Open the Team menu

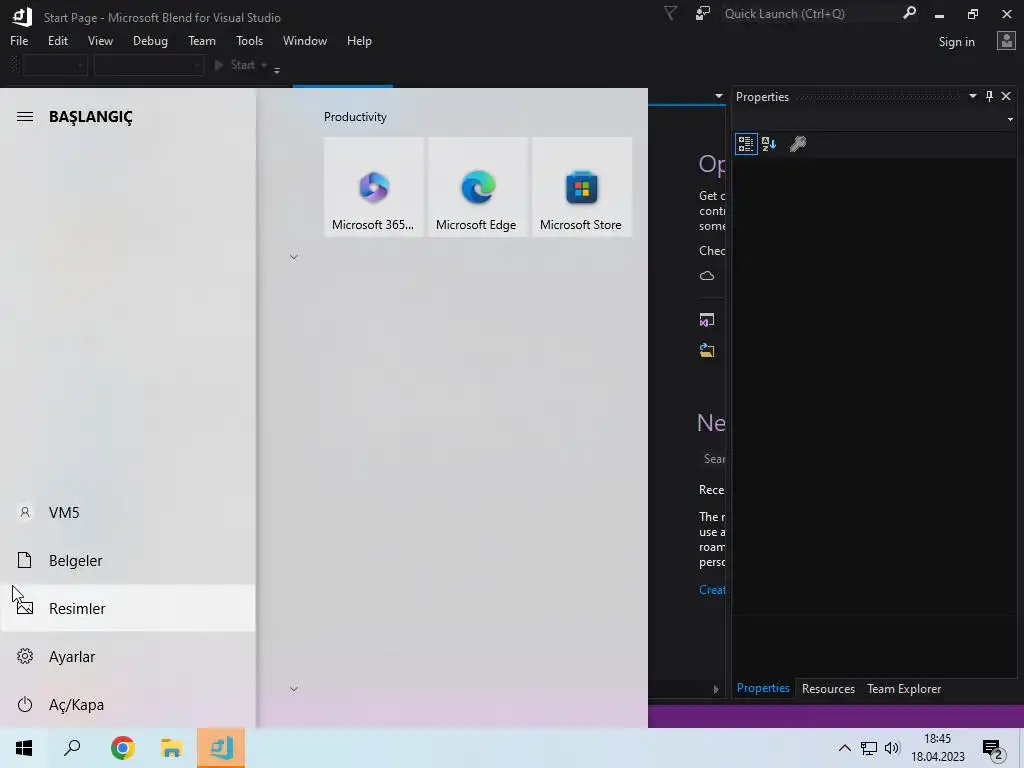202,40
